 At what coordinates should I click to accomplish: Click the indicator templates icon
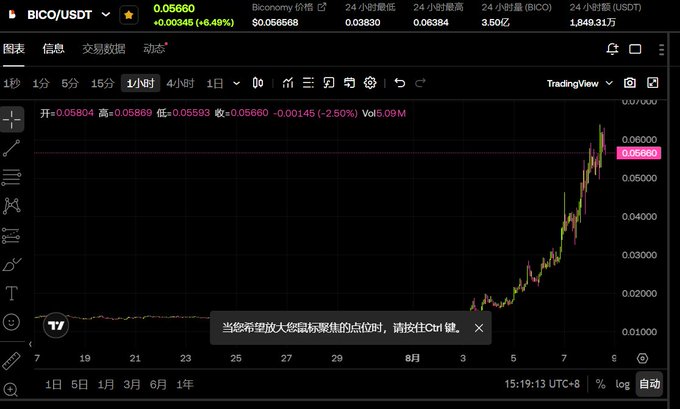[x=329, y=82]
